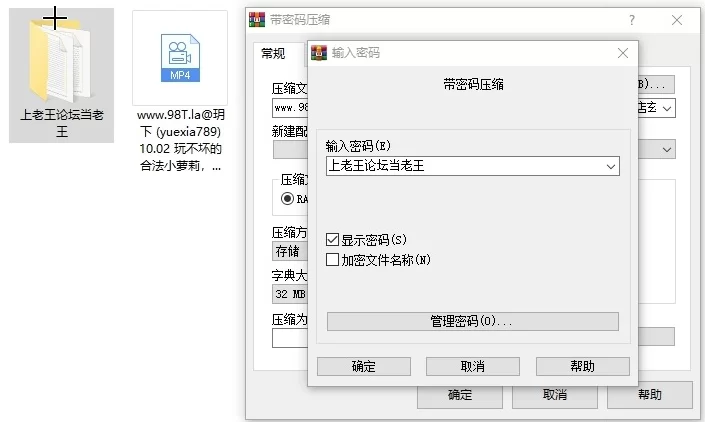Switch to the 常规 tab
The height and width of the screenshot is (422, 705).
coord(273,53)
